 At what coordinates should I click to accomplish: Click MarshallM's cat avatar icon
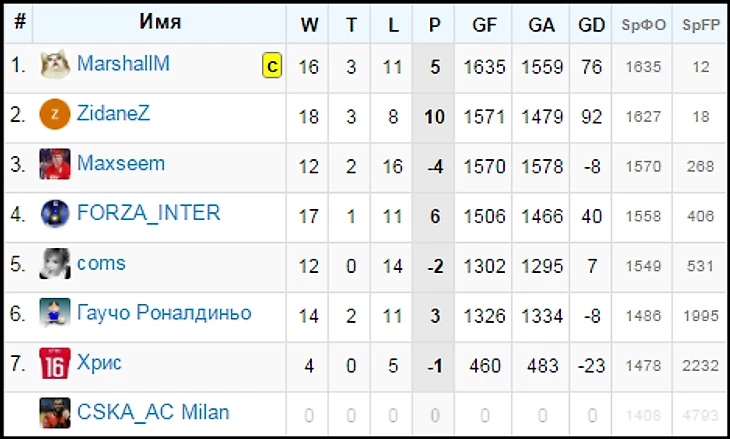[x=55, y=65]
